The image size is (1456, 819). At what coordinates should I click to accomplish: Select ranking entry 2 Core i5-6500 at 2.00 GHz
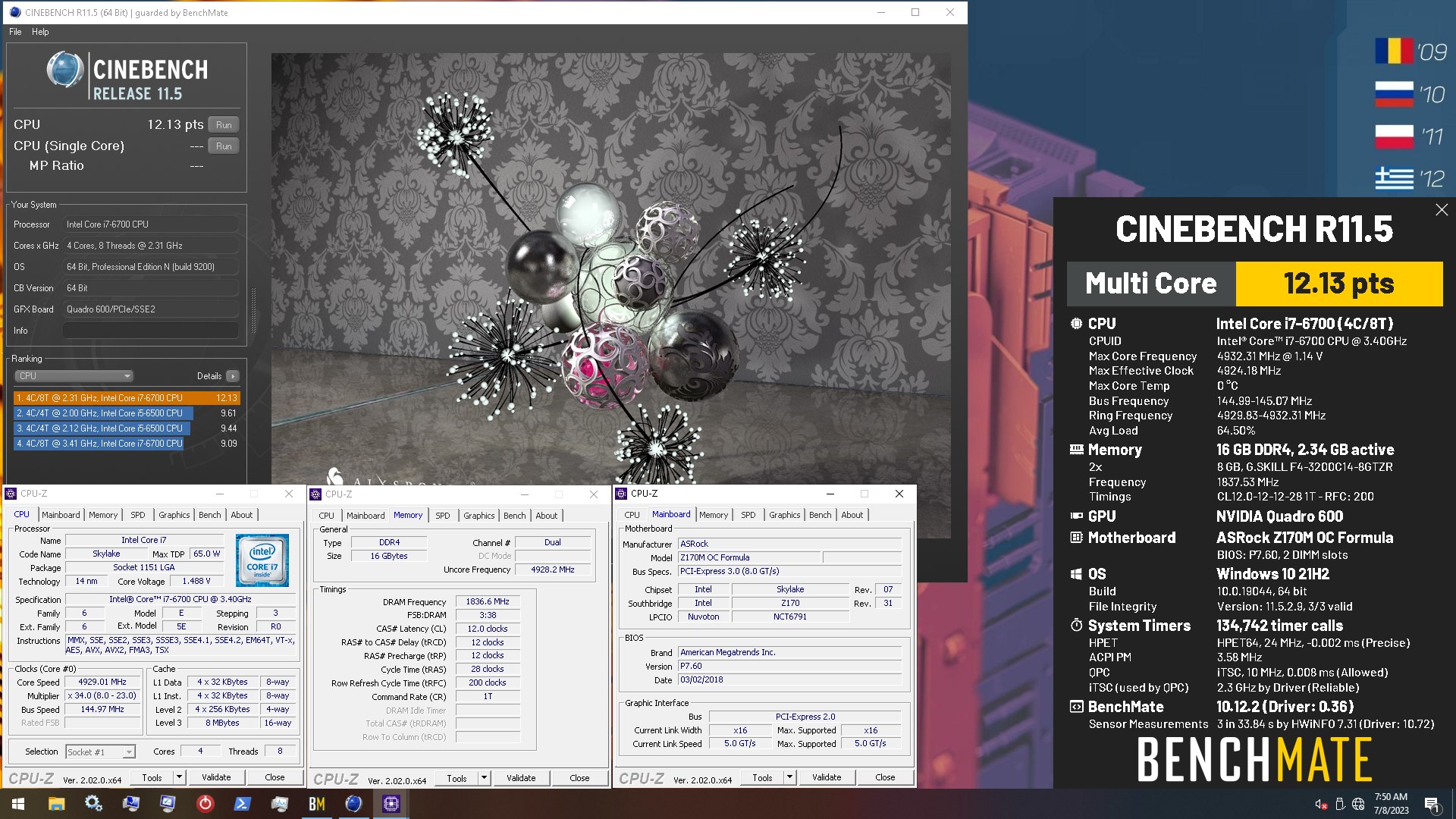[127, 413]
